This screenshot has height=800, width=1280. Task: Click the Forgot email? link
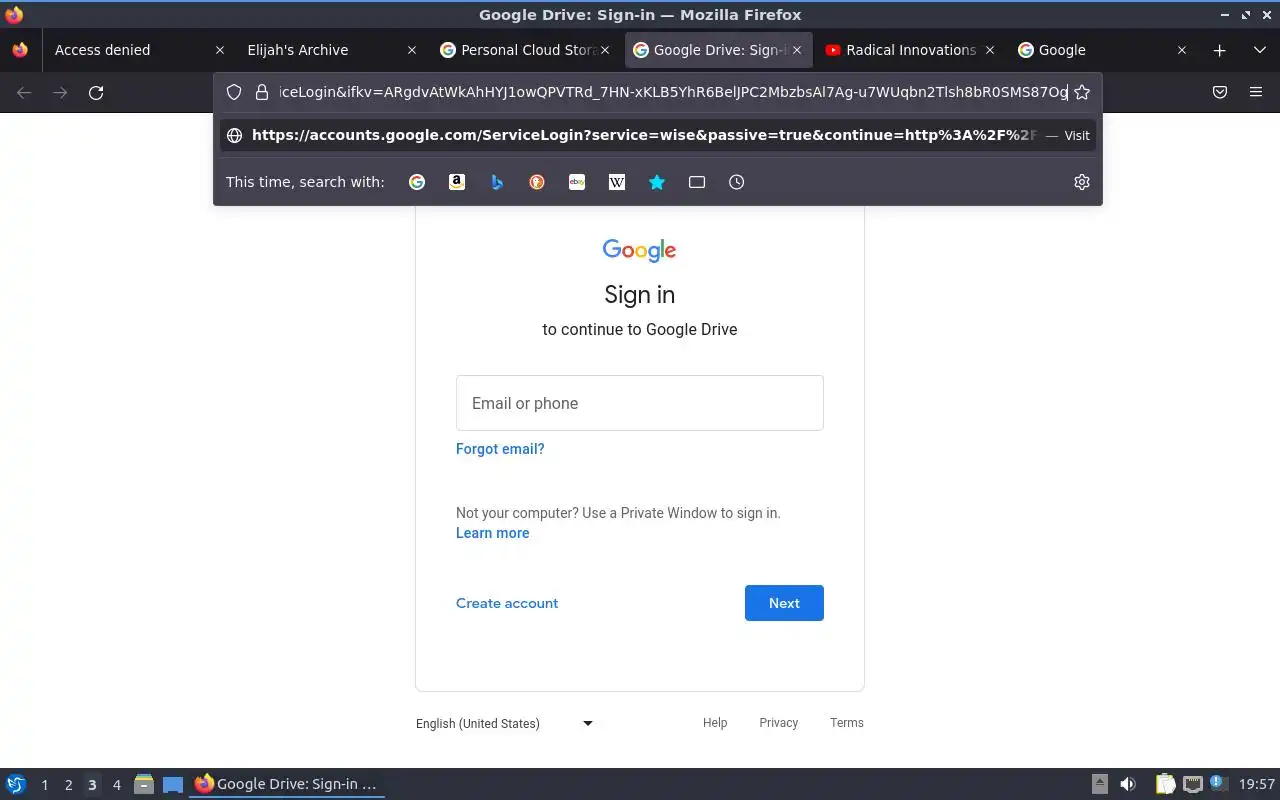(500, 449)
